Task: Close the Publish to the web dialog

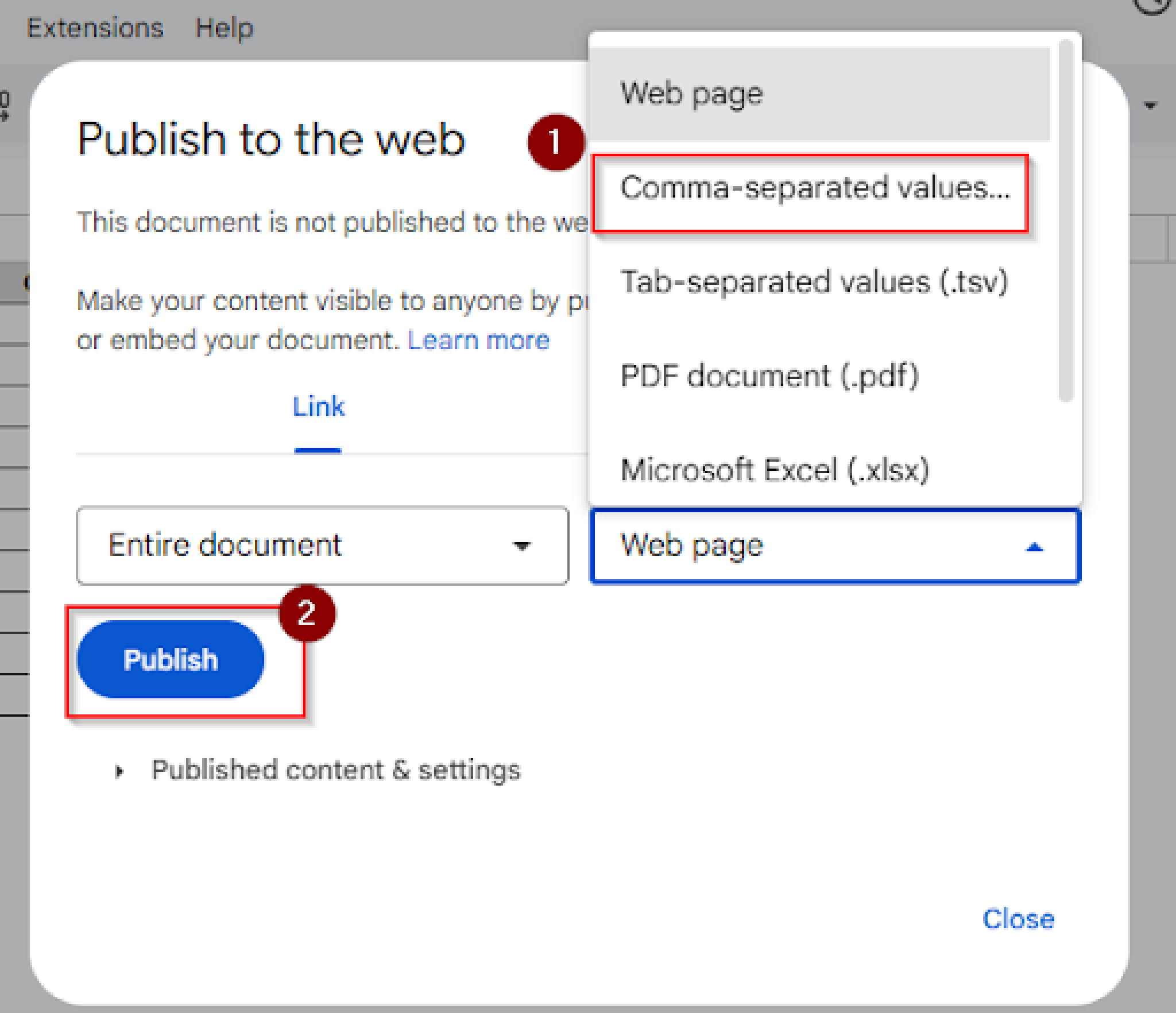Action: coord(1019,918)
